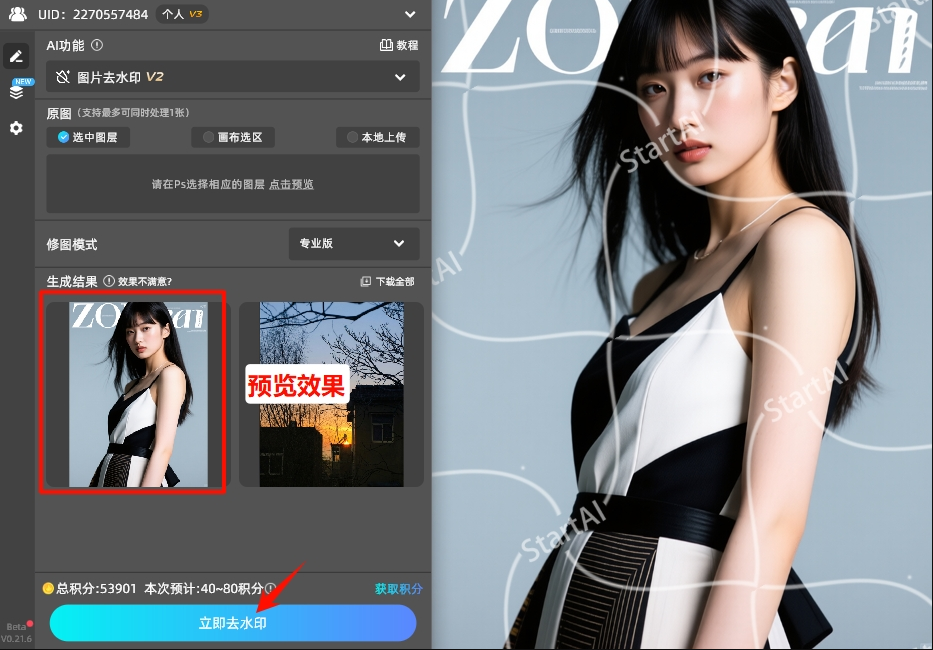Select the 选中图层 source option

click(88, 137)
